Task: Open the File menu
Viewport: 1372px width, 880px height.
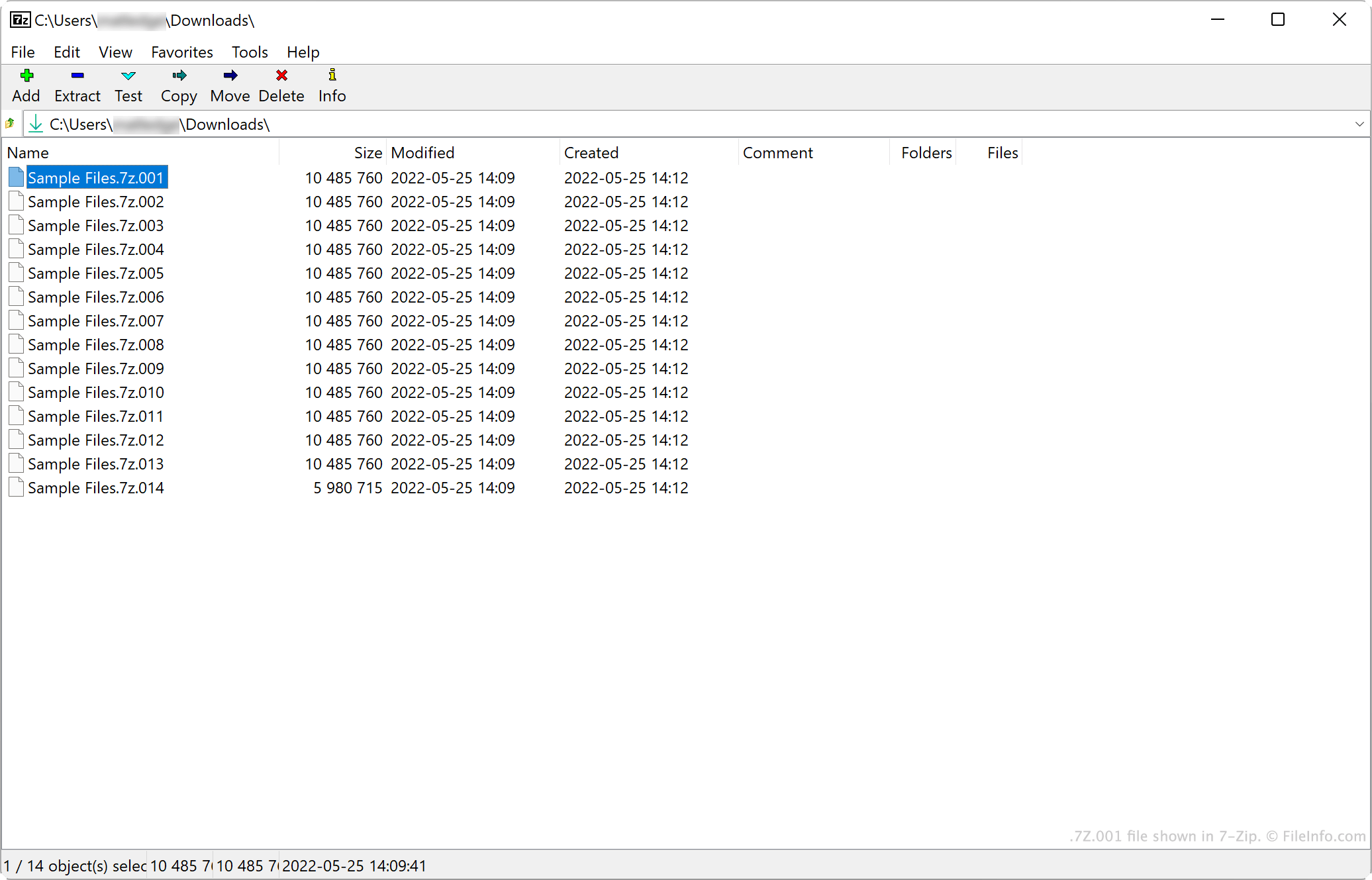Action: click(22, 52)
